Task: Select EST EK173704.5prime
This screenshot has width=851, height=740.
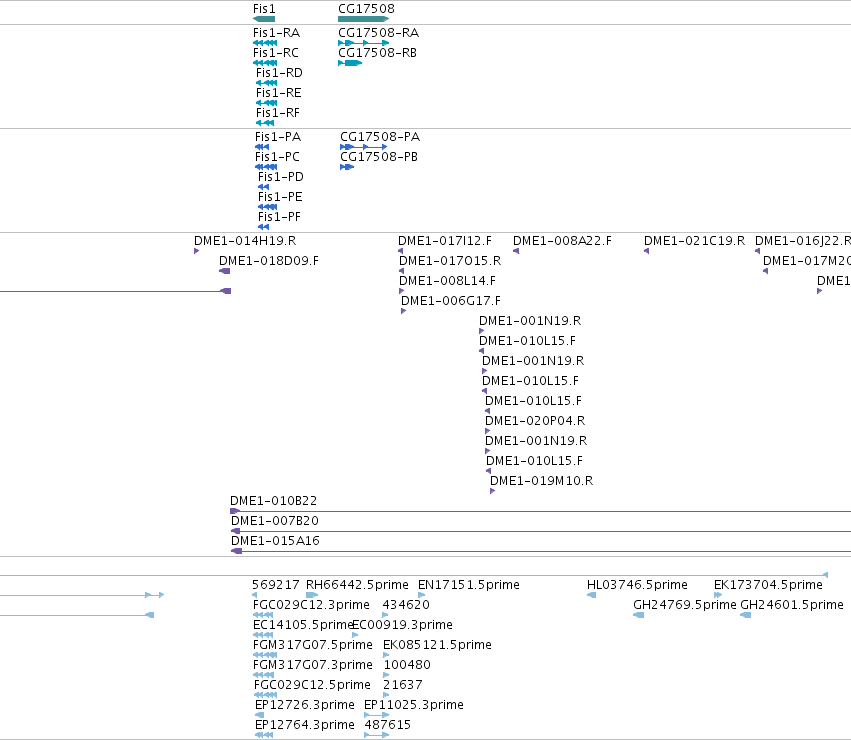Action: coord(768,585)
